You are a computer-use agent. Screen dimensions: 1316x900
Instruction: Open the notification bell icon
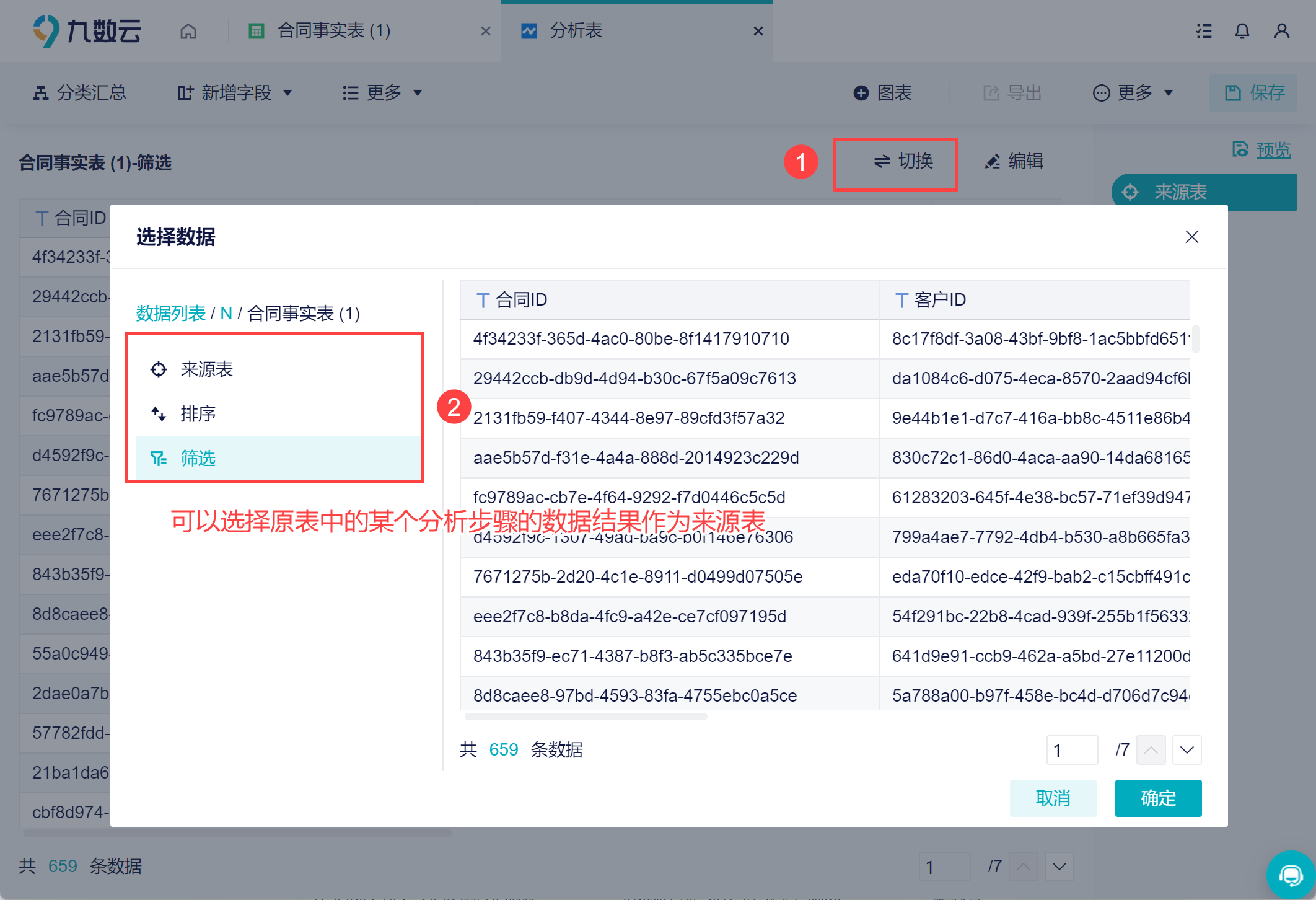tap(1242, 31)
